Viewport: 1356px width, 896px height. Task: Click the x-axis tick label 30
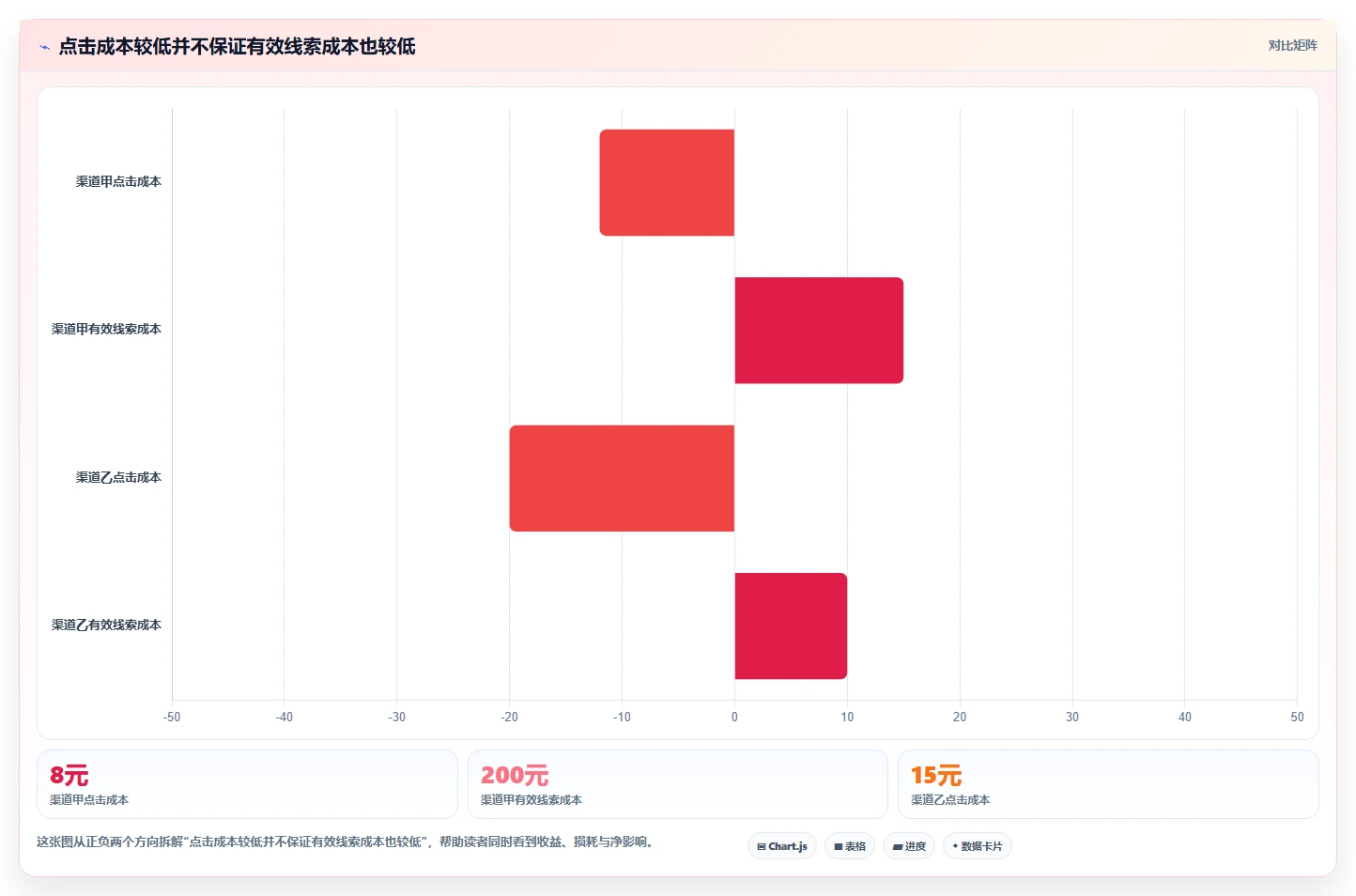coord(1072,717)
